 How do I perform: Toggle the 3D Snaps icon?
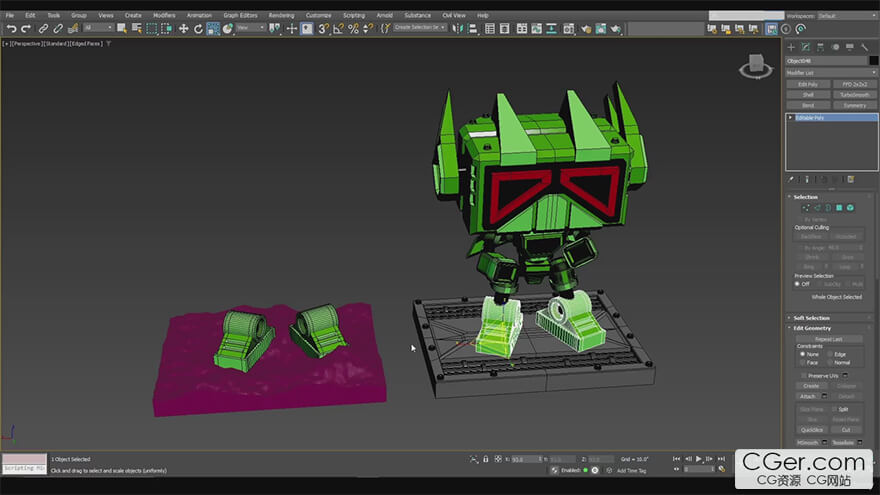pos(323,28)
